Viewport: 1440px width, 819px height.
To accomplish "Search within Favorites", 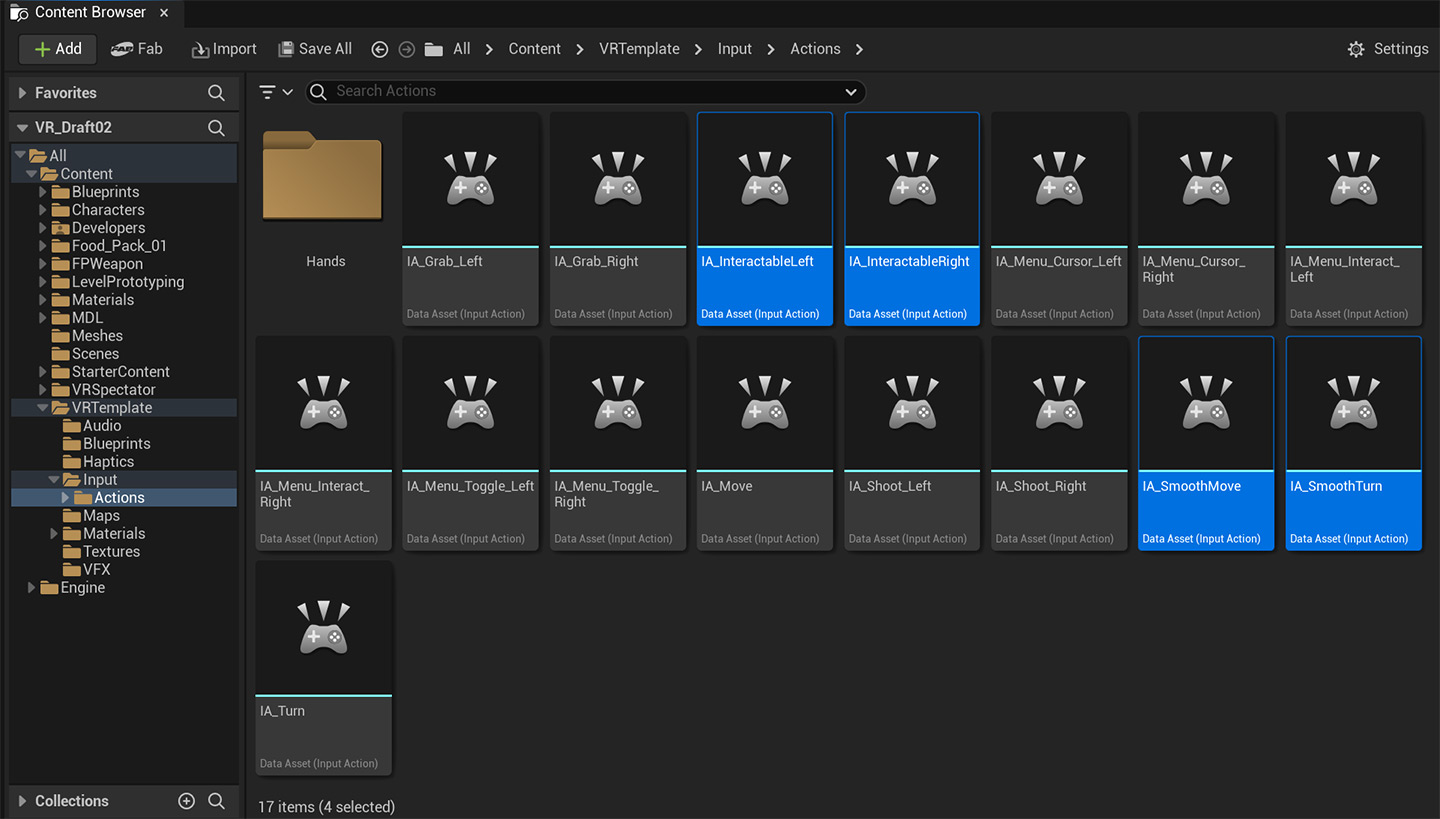I will (x=216, y=93).
